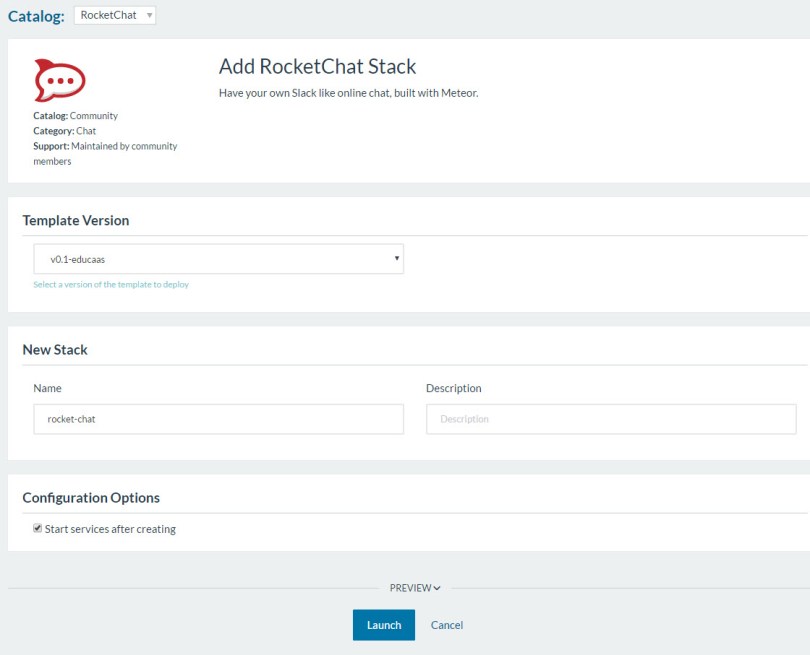The height and width of the screenshot is (655, 810).
Task: Expand the PREVIEW section
Action: pos(410,588)
